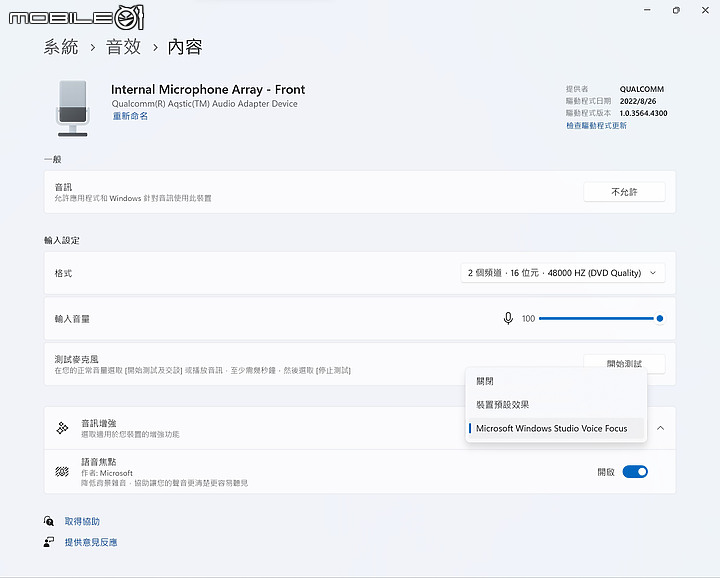Image resolution: width=720 pixels, height=578 pixels.
Task: Click the driver date 2022/8/26 text
Action: (x=638, y=101)
